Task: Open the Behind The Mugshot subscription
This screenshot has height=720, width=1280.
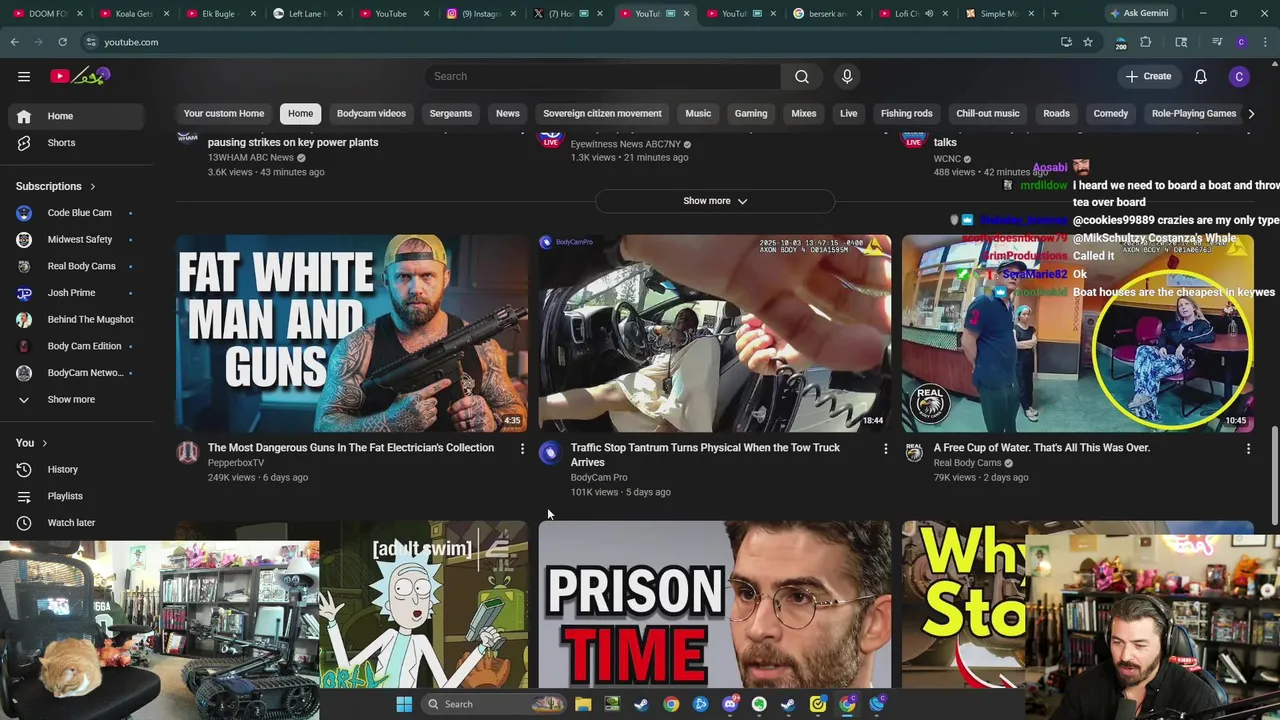Action: pyautogui.click(x=75, y=319)
